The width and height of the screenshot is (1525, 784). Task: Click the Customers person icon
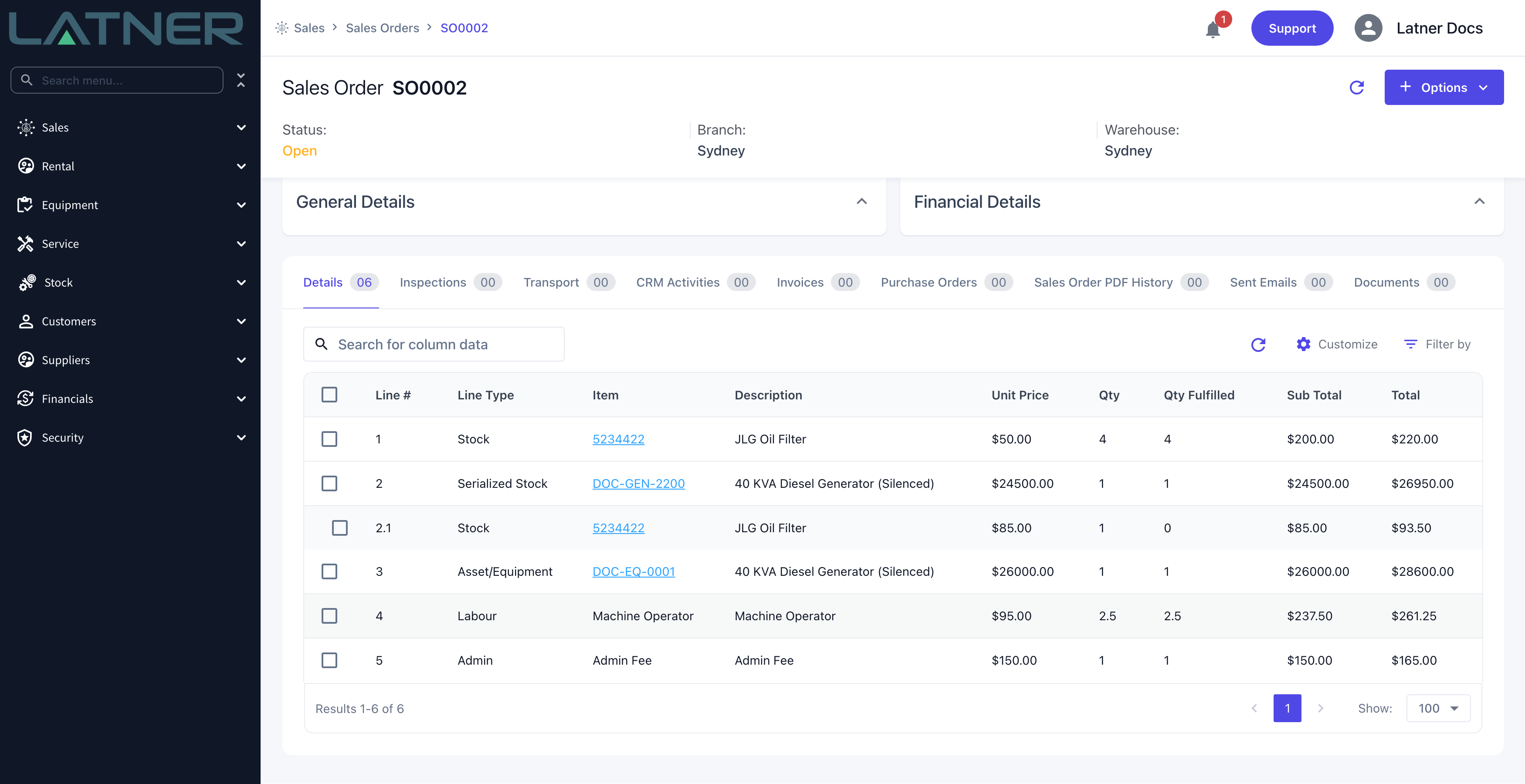point(25,321)
